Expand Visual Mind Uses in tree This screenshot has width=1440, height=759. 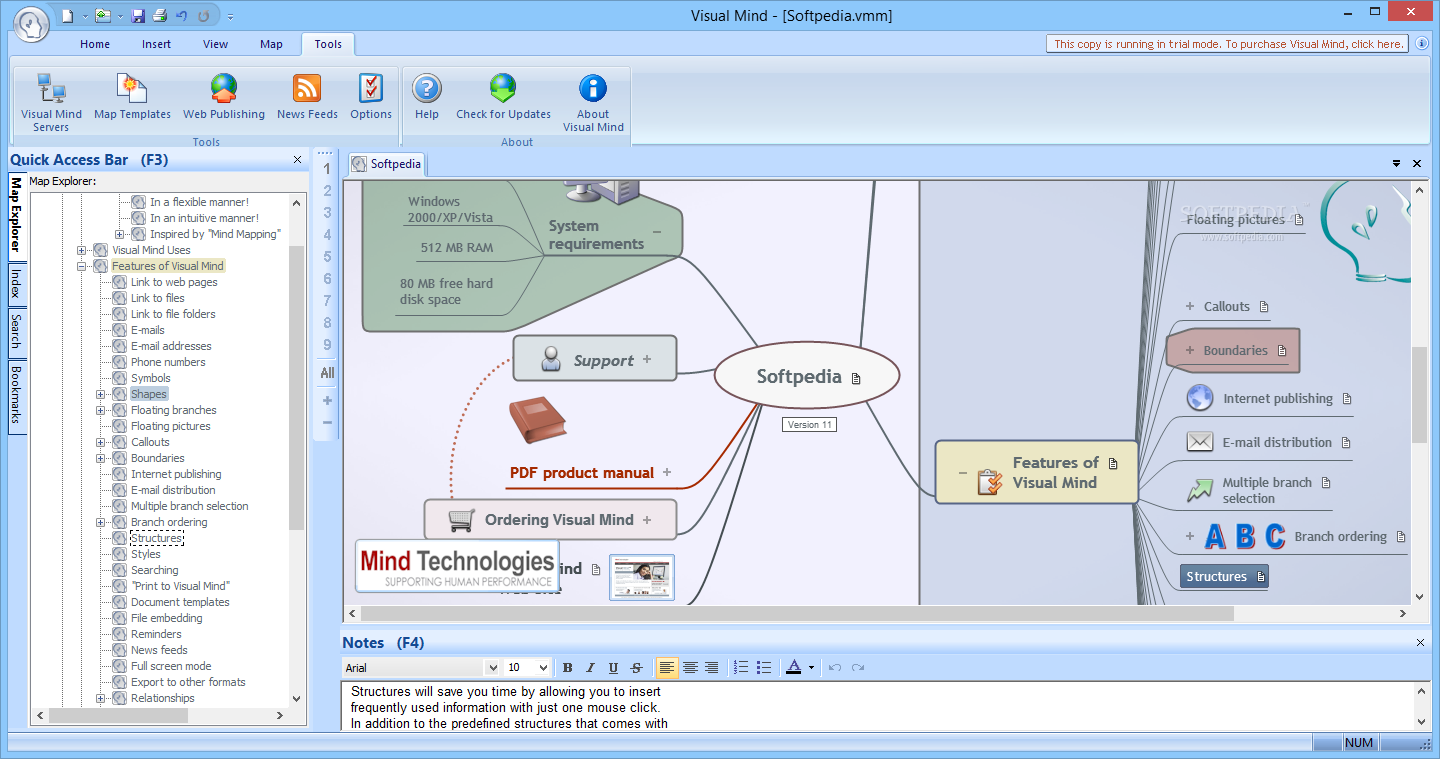pyautogui.click(x=82, y=250)
